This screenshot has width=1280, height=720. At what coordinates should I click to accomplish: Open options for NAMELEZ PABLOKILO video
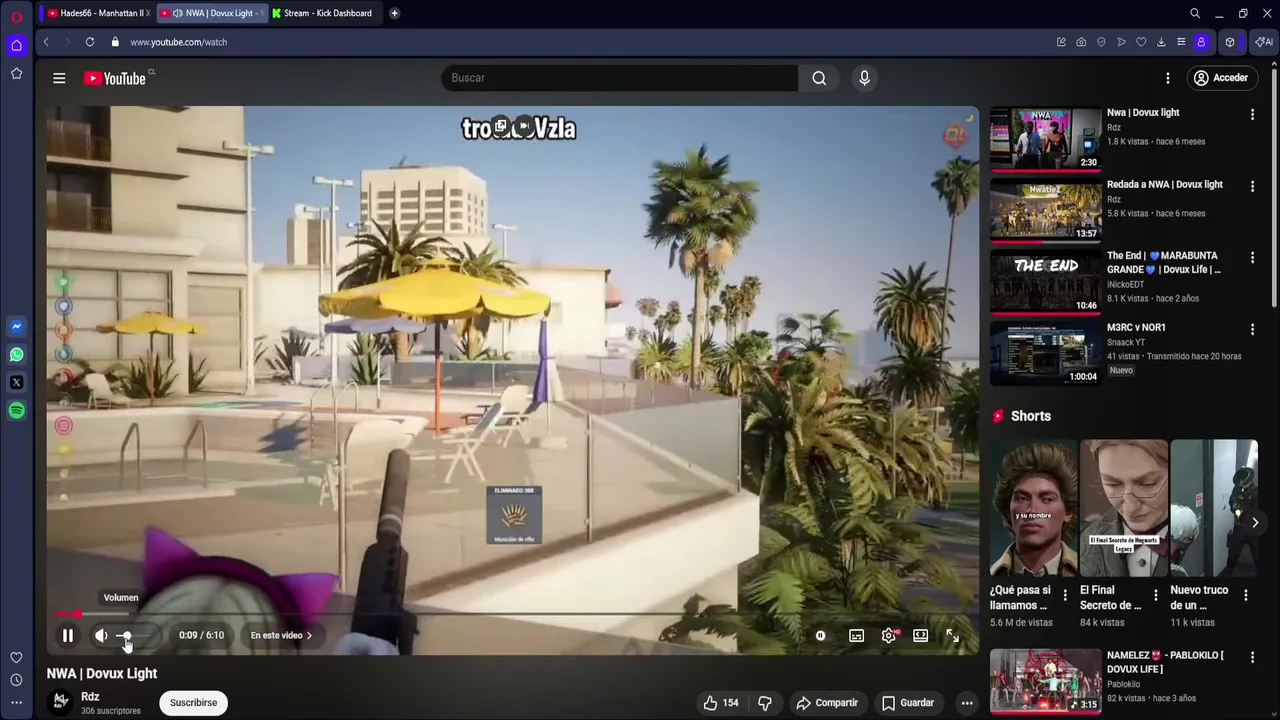[1252, 658]
